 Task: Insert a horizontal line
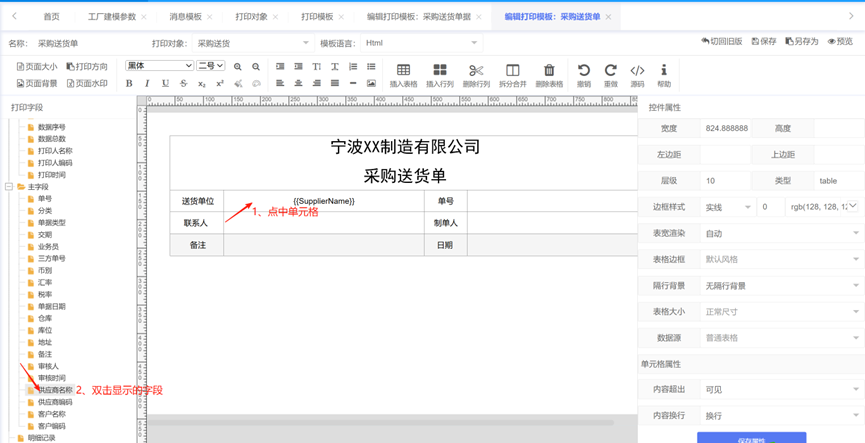coord(353,83)
